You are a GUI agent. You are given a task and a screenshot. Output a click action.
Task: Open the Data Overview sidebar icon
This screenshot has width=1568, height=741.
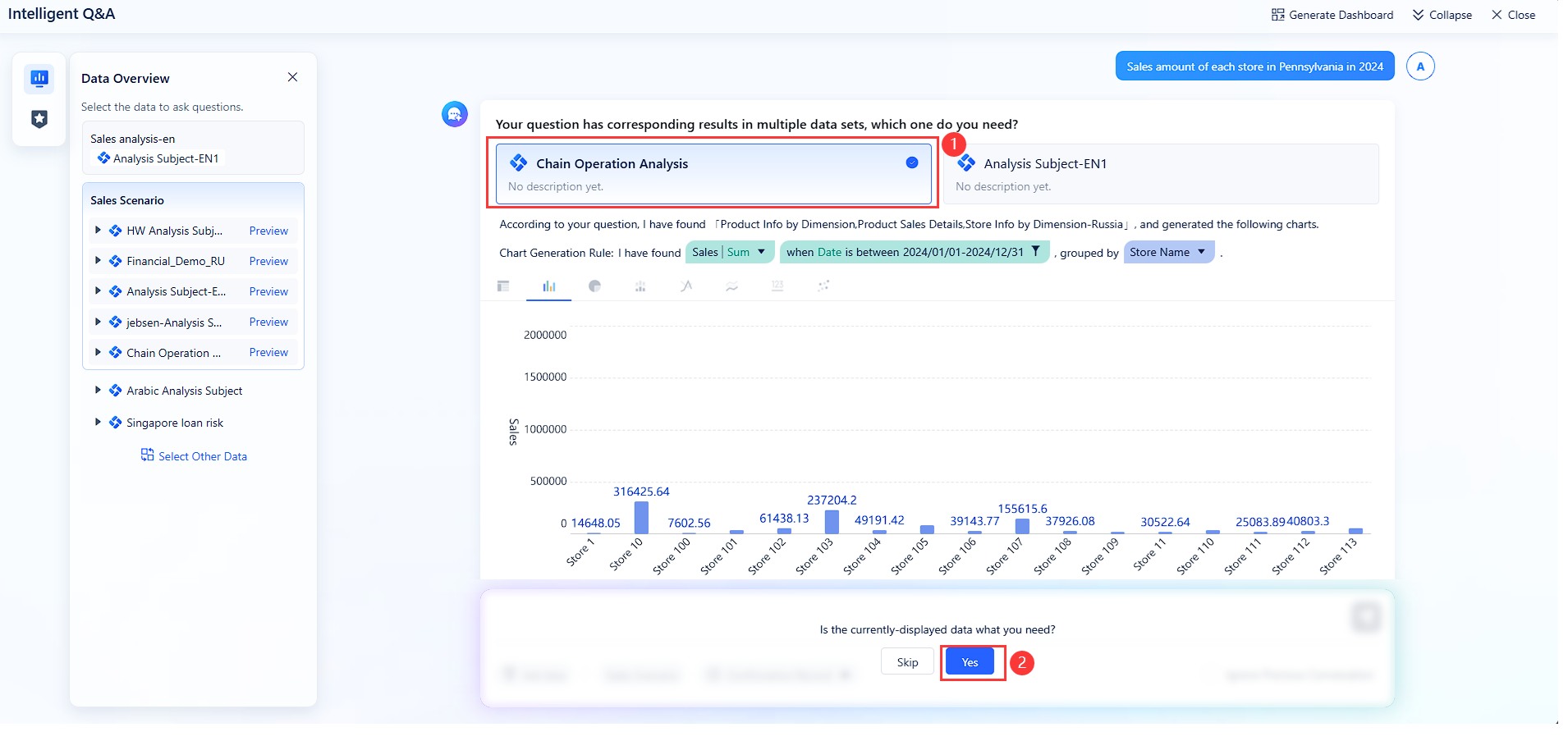39,78
